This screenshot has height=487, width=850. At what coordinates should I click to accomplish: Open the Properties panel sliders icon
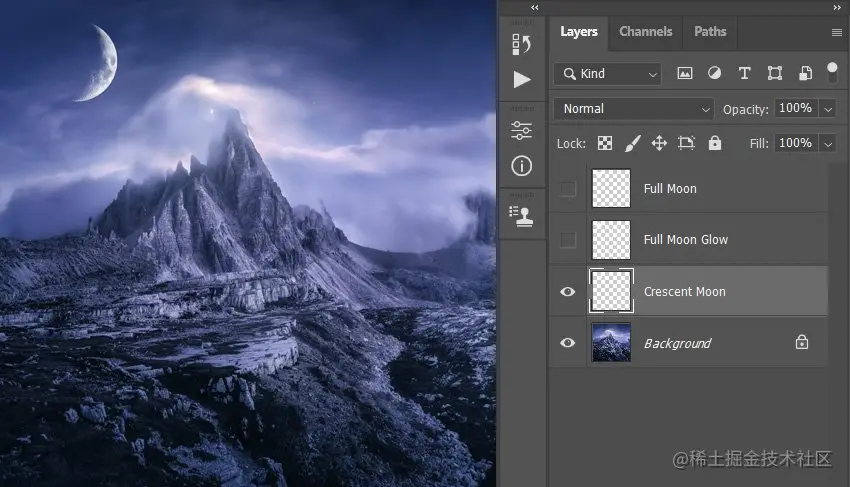(x=521, y=131)
